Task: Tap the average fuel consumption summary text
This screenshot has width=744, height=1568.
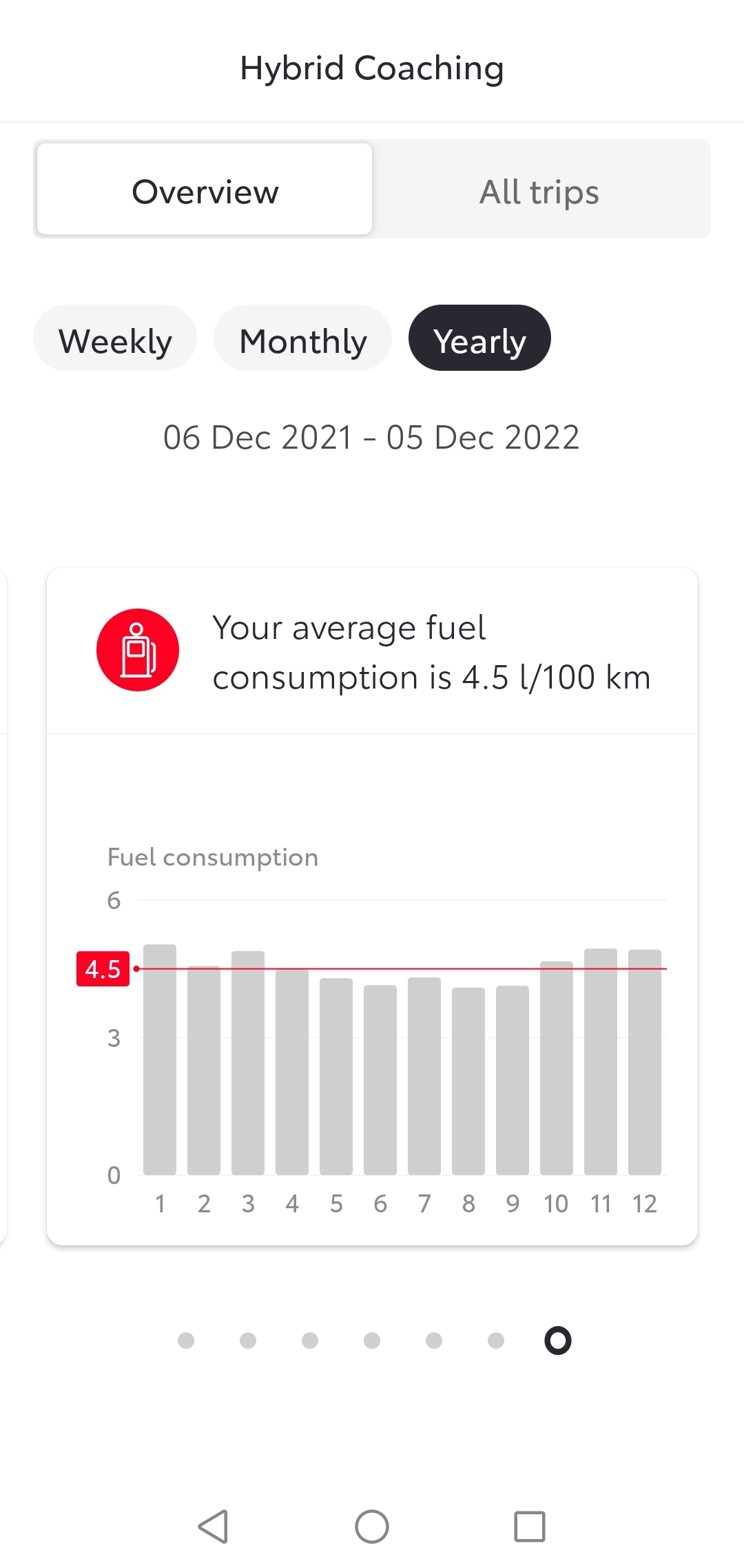Action: pos(431,652)
